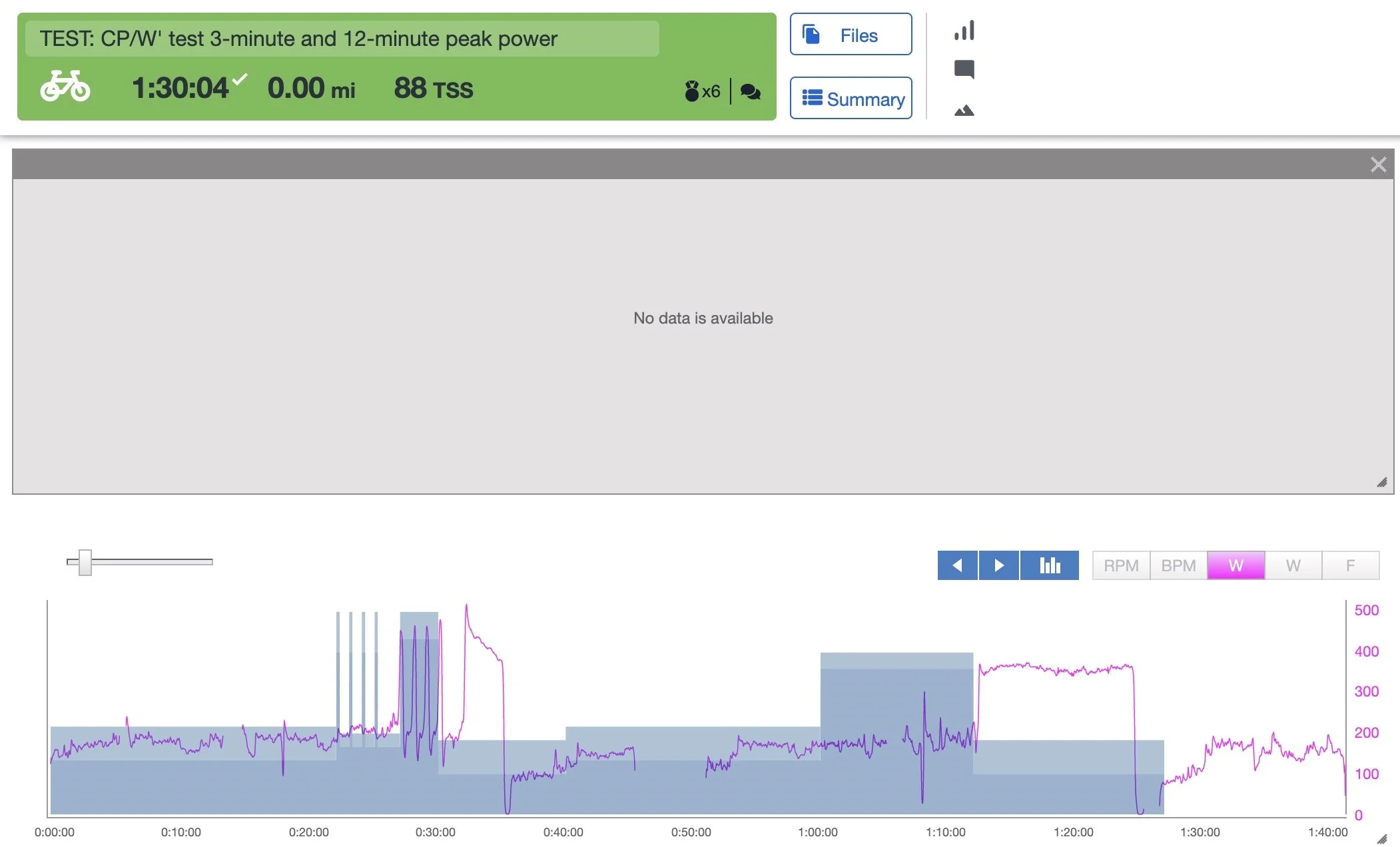Toggle the F data channel
The height and width of the screenshot is (847, 1400).
pyautogui.click(x=1351, y=565)
